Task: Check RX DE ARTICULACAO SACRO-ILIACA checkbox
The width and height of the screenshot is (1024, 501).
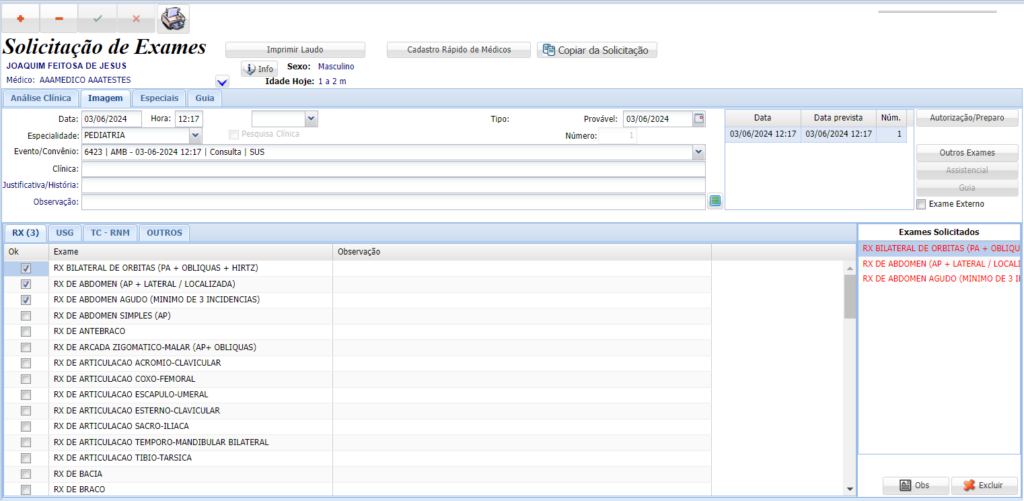Action: 26,427
